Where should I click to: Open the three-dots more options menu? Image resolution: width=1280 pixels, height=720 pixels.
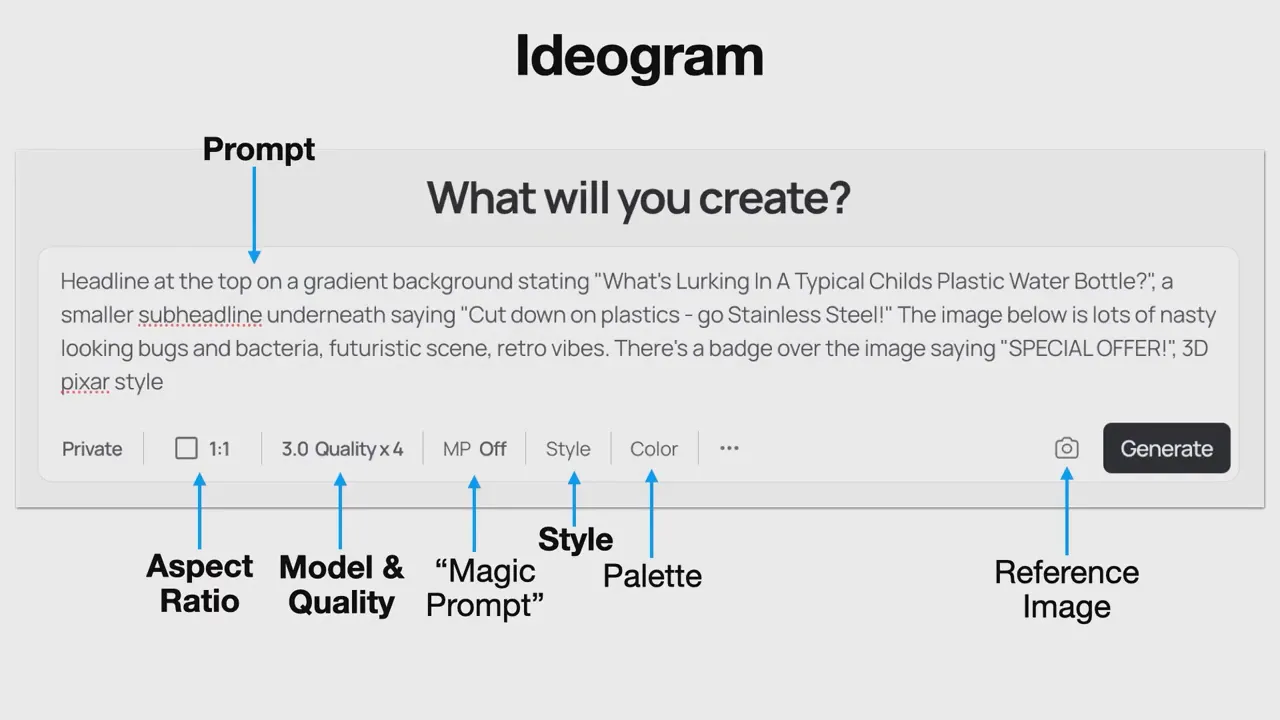(x=729, y=448)
